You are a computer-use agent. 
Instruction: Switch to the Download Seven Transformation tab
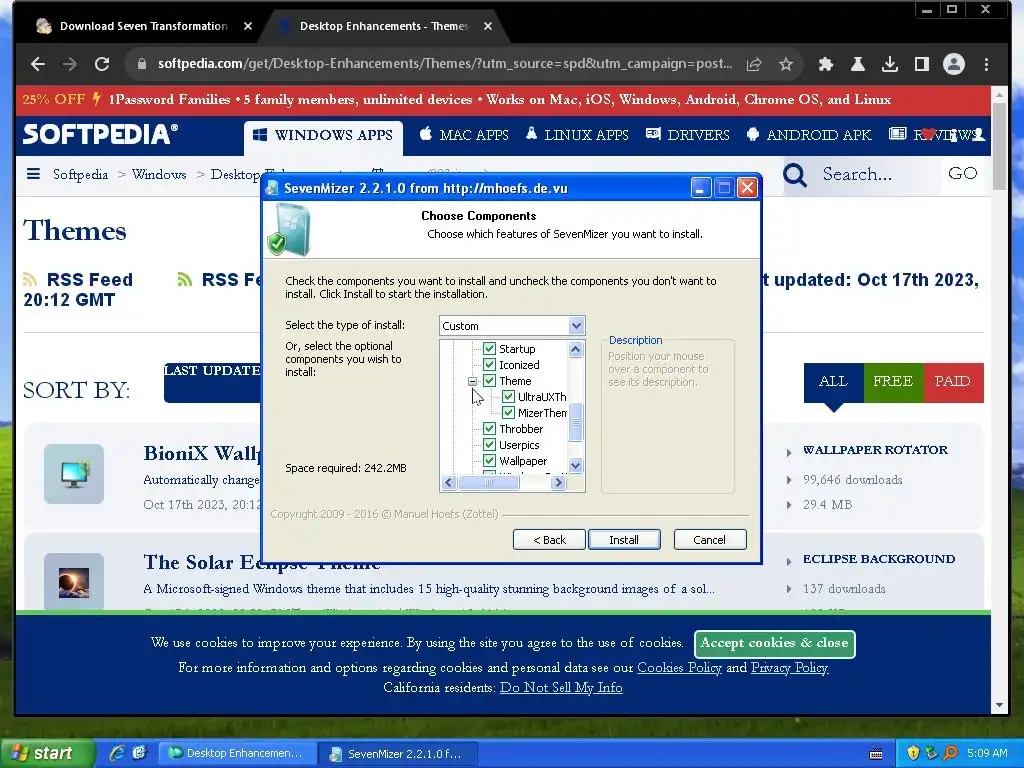pyautogui.click(x=144, y=26)
